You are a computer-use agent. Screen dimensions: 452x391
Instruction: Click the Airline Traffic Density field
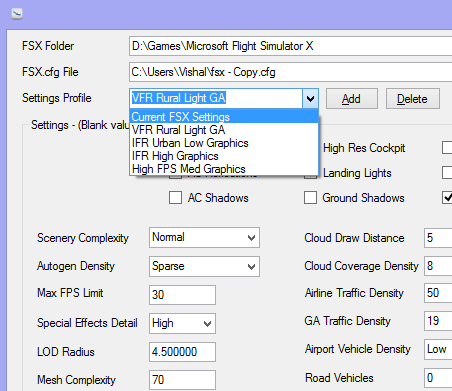pyautogui.click(x=438, y=293)
